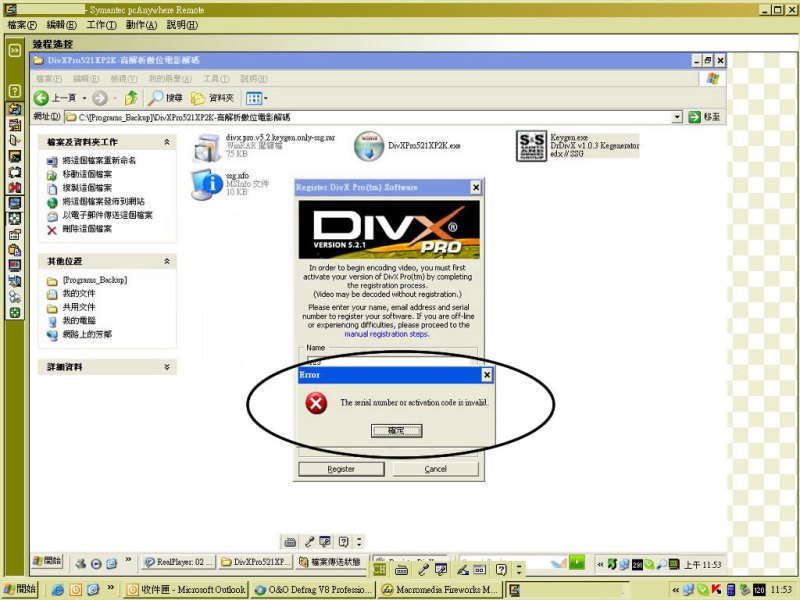Collapse the File and Folder Tasks panel
The image size is (800, 600).
point(166,142)
